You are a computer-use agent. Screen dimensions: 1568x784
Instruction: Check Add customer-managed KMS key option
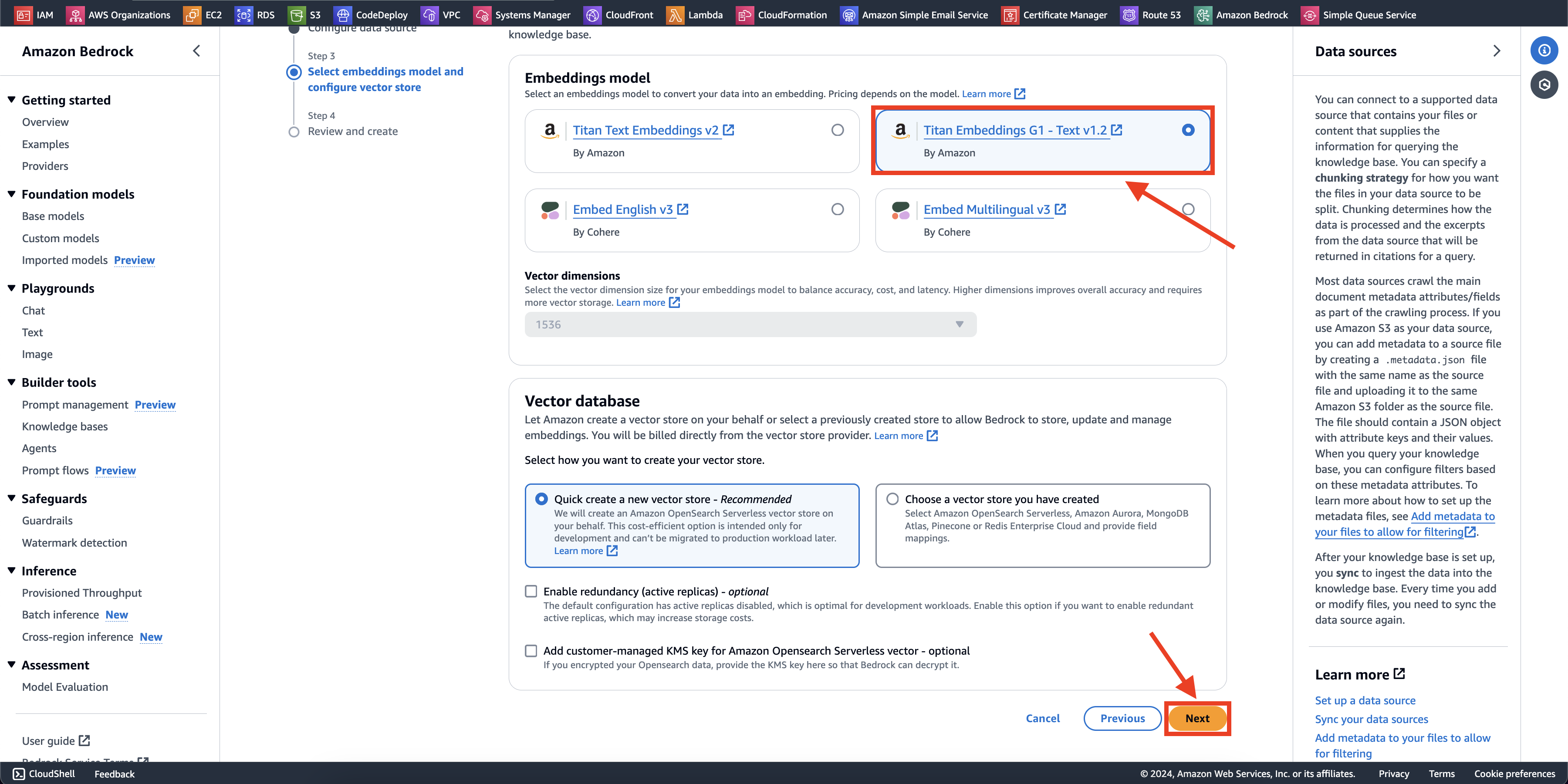click(531, 651)
